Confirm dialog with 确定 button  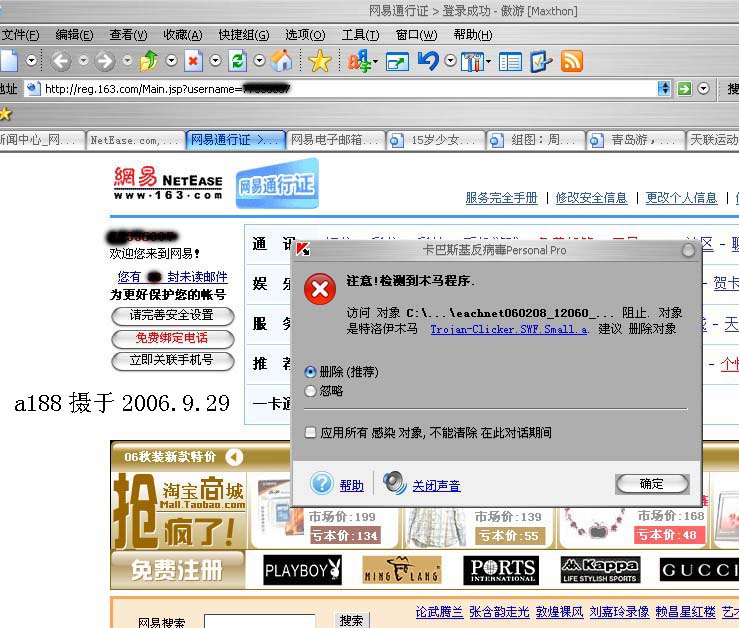tap(652, 483)
